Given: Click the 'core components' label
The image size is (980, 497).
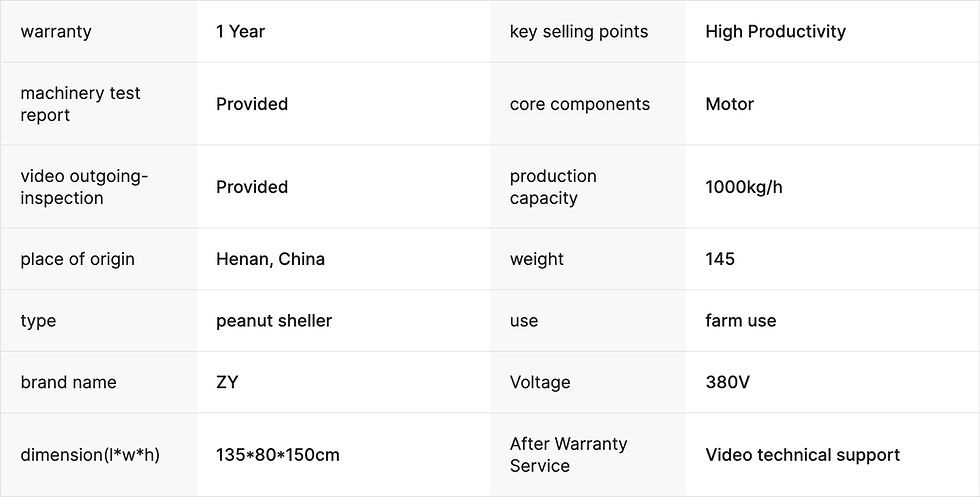Looking at the screenshot, I should click(580, 104).
